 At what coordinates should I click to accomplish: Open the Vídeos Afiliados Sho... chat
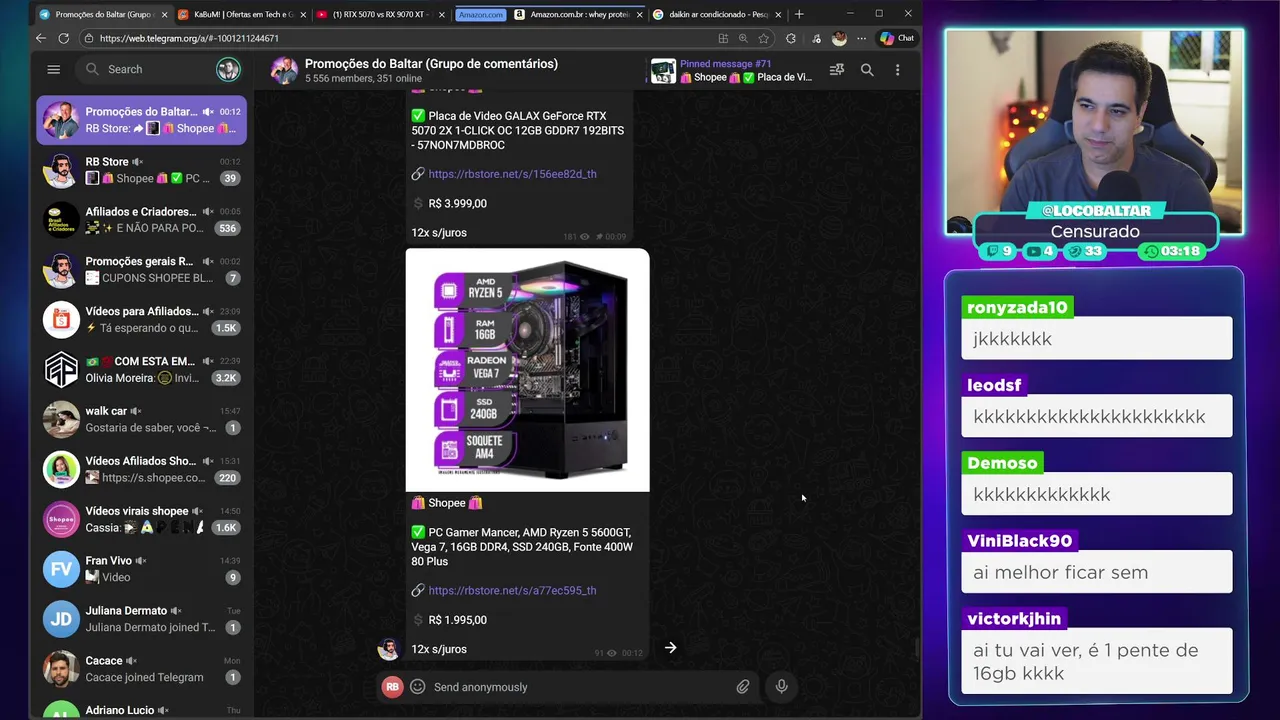[x=142, y=469]
